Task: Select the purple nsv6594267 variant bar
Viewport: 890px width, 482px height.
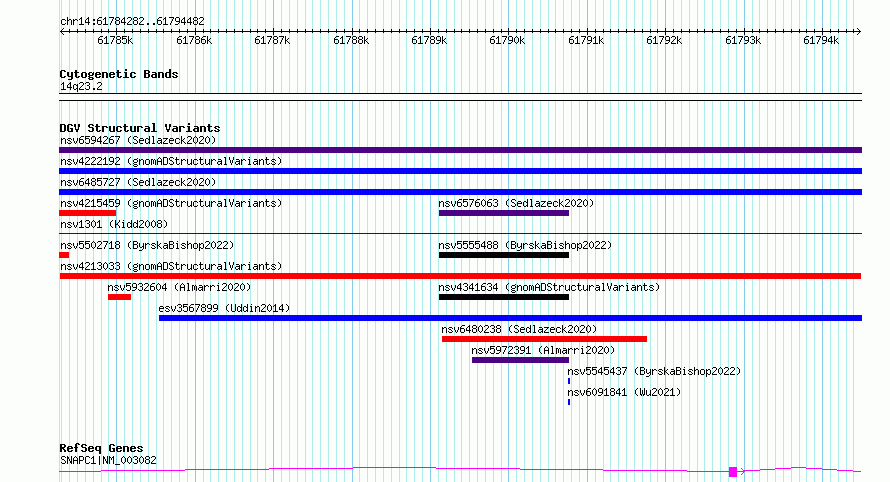Action: point(460,150)
